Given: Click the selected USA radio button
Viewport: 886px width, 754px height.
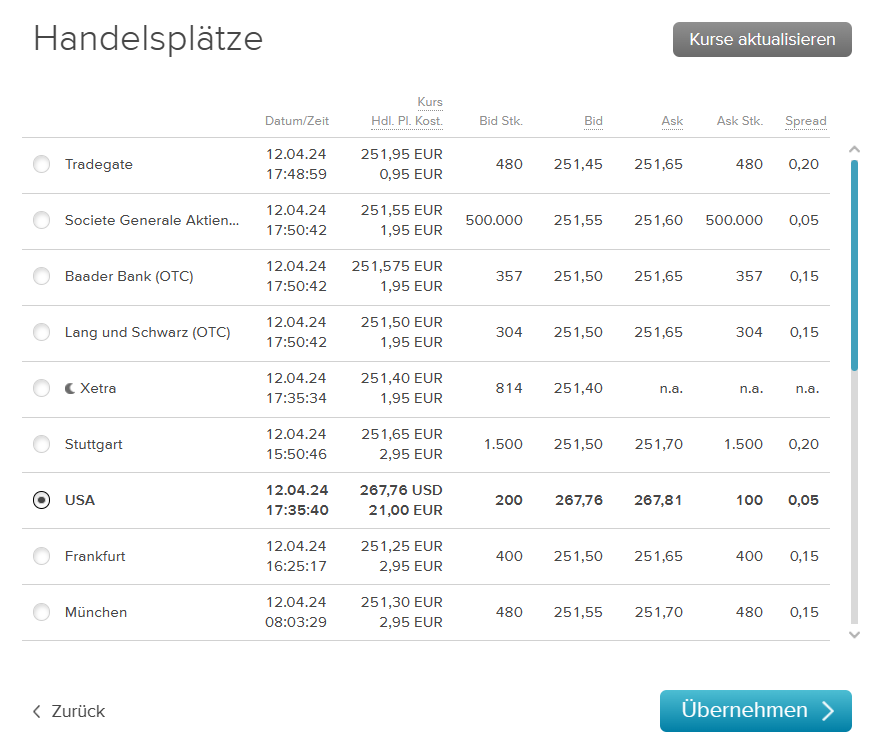Looking at the screenshot, I should (41, 500).
